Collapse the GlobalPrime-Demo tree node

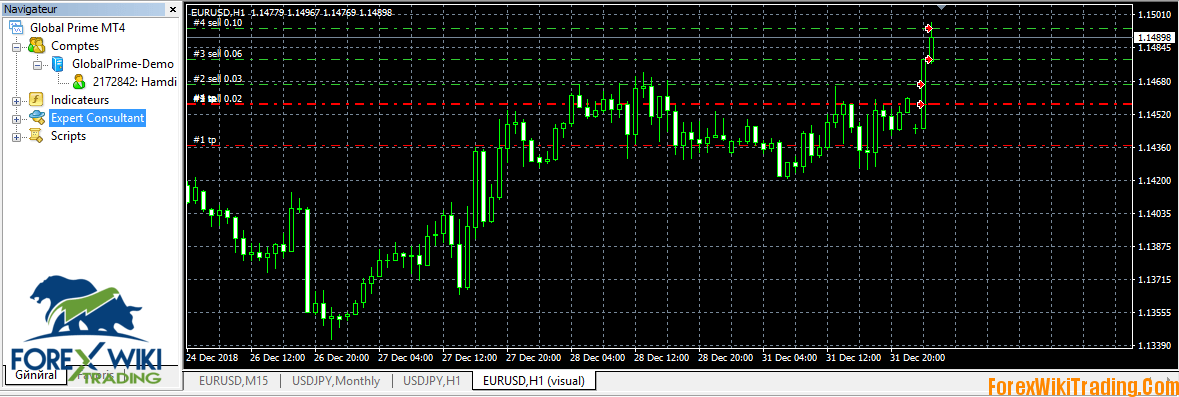[x=37, y=65]
